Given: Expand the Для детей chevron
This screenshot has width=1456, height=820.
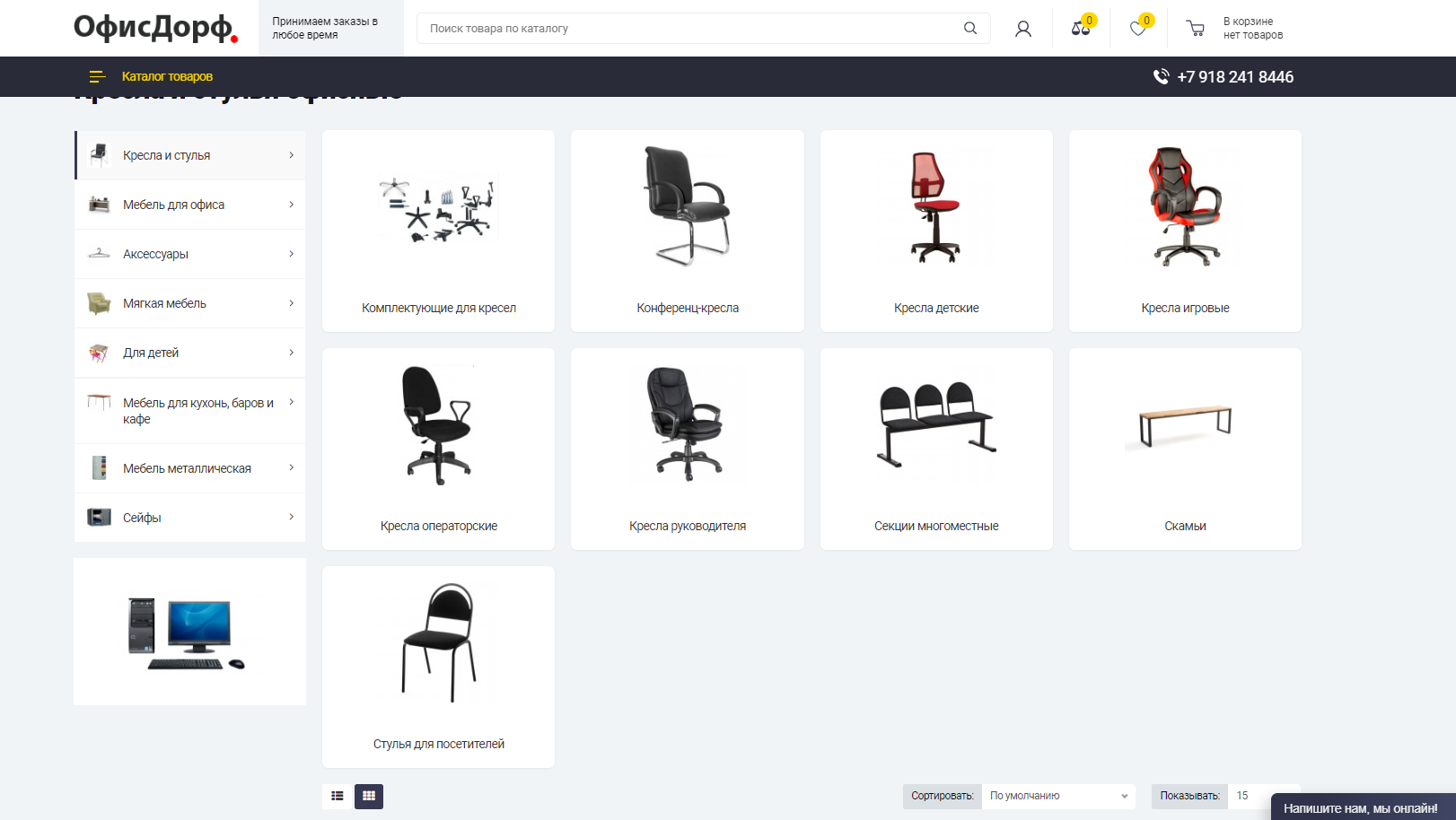Looking at the screenshot, I should [x=292, y=353].
